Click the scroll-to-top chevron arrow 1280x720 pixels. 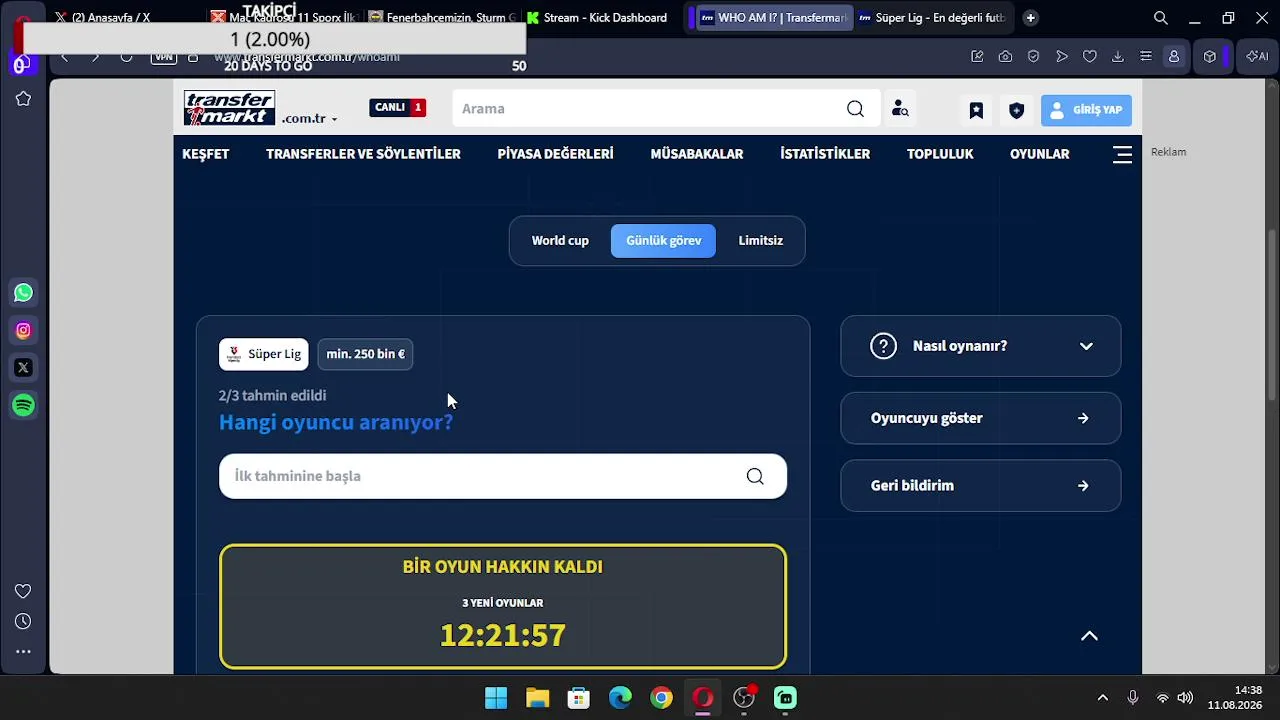tap(1090, 636)
